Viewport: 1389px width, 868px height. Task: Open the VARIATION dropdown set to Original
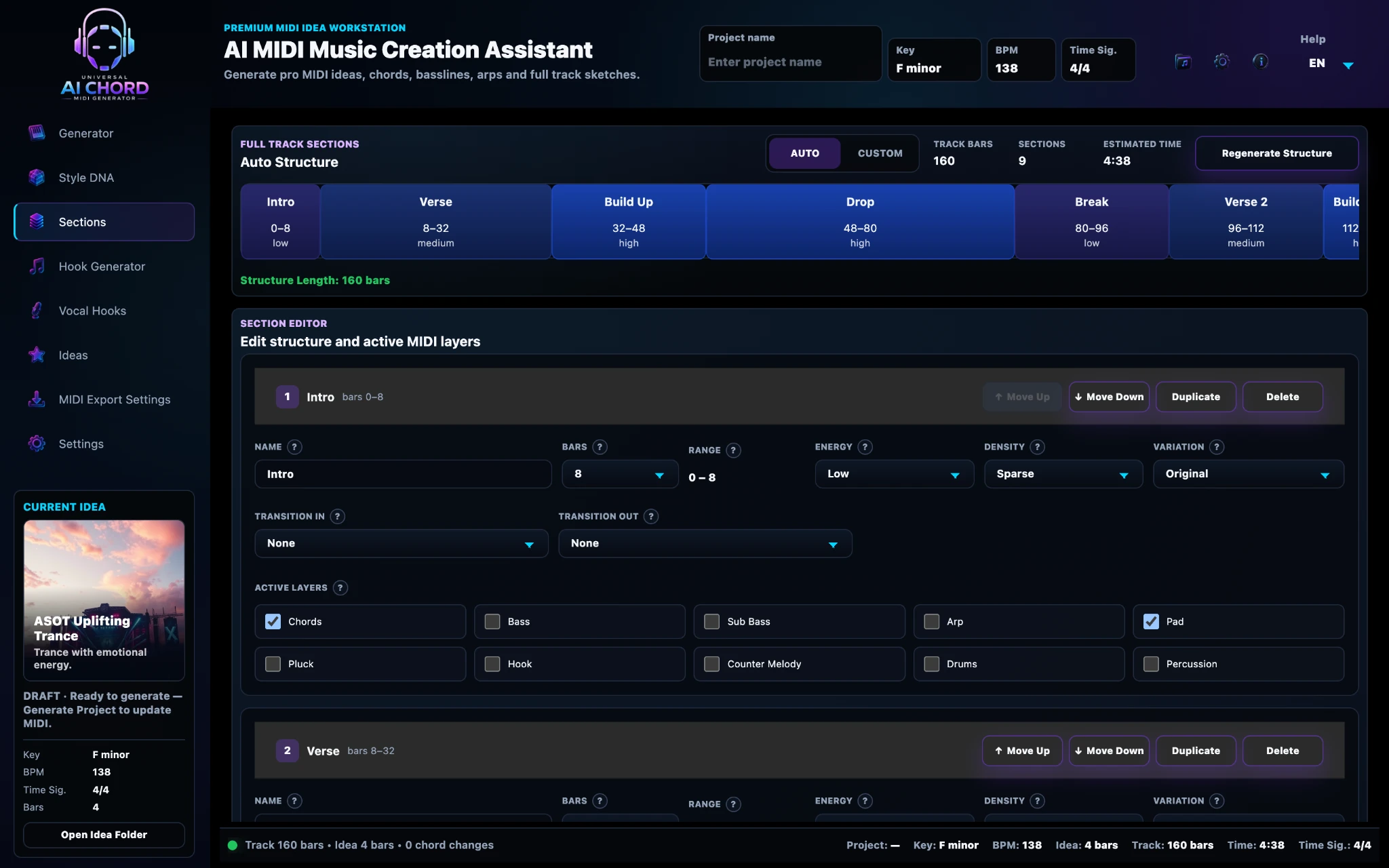point(1248,474)
